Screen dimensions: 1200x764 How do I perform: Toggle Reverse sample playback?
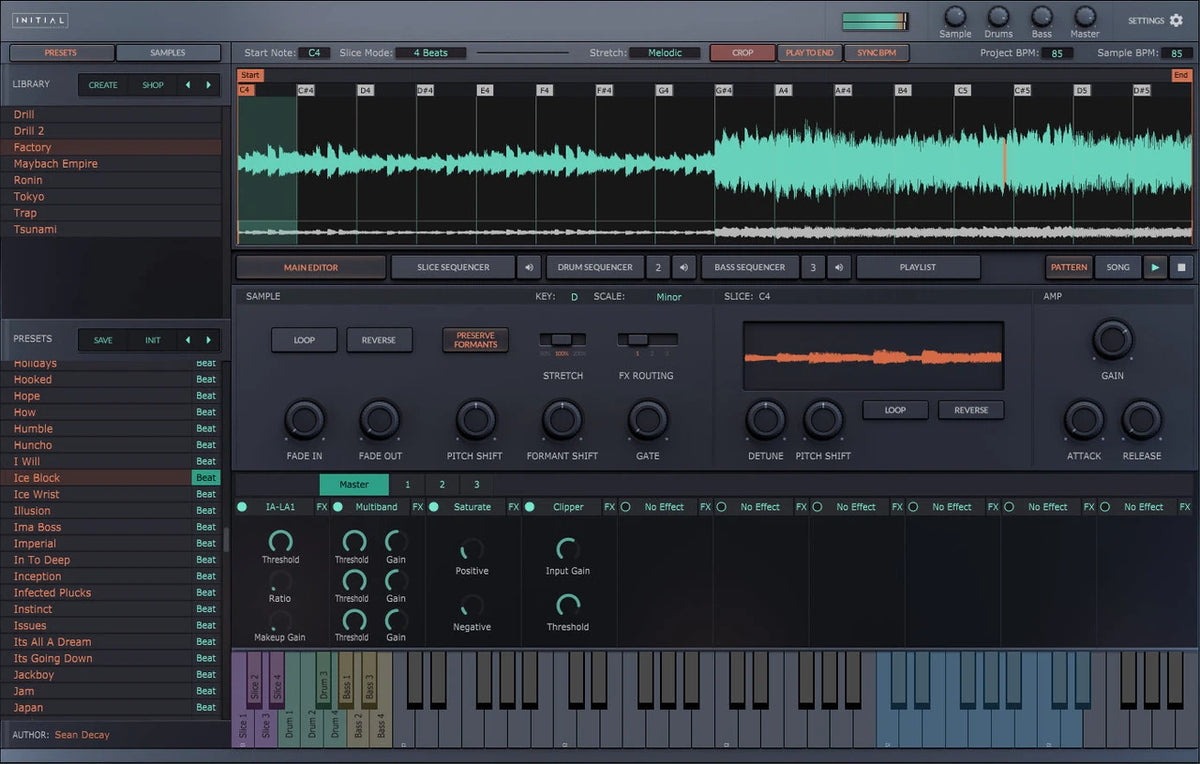(379, 340)
